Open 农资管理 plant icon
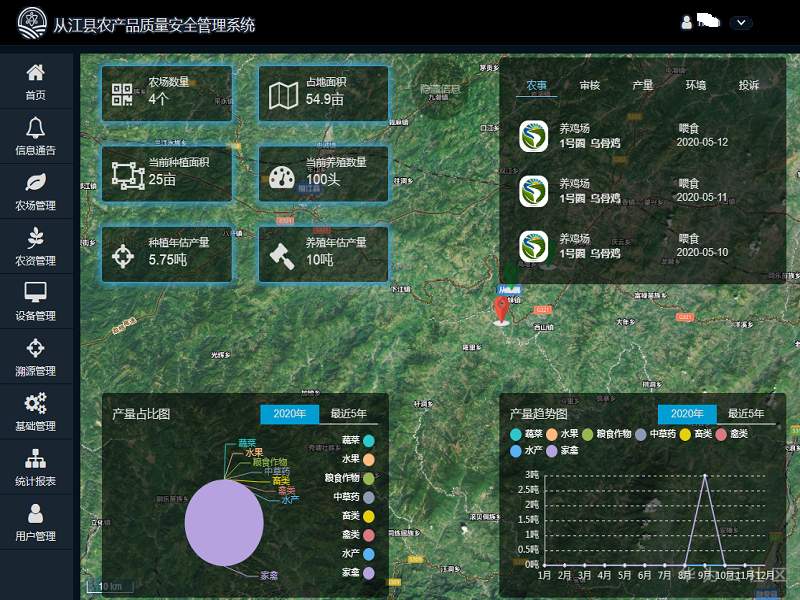 (x=35, y=237)
